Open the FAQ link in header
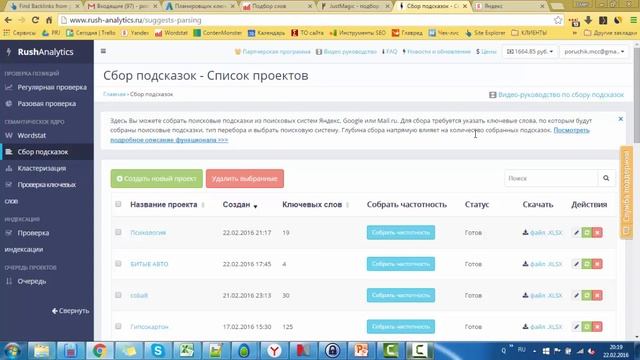Viewport: 640px width, 360px height. [389, 52]
